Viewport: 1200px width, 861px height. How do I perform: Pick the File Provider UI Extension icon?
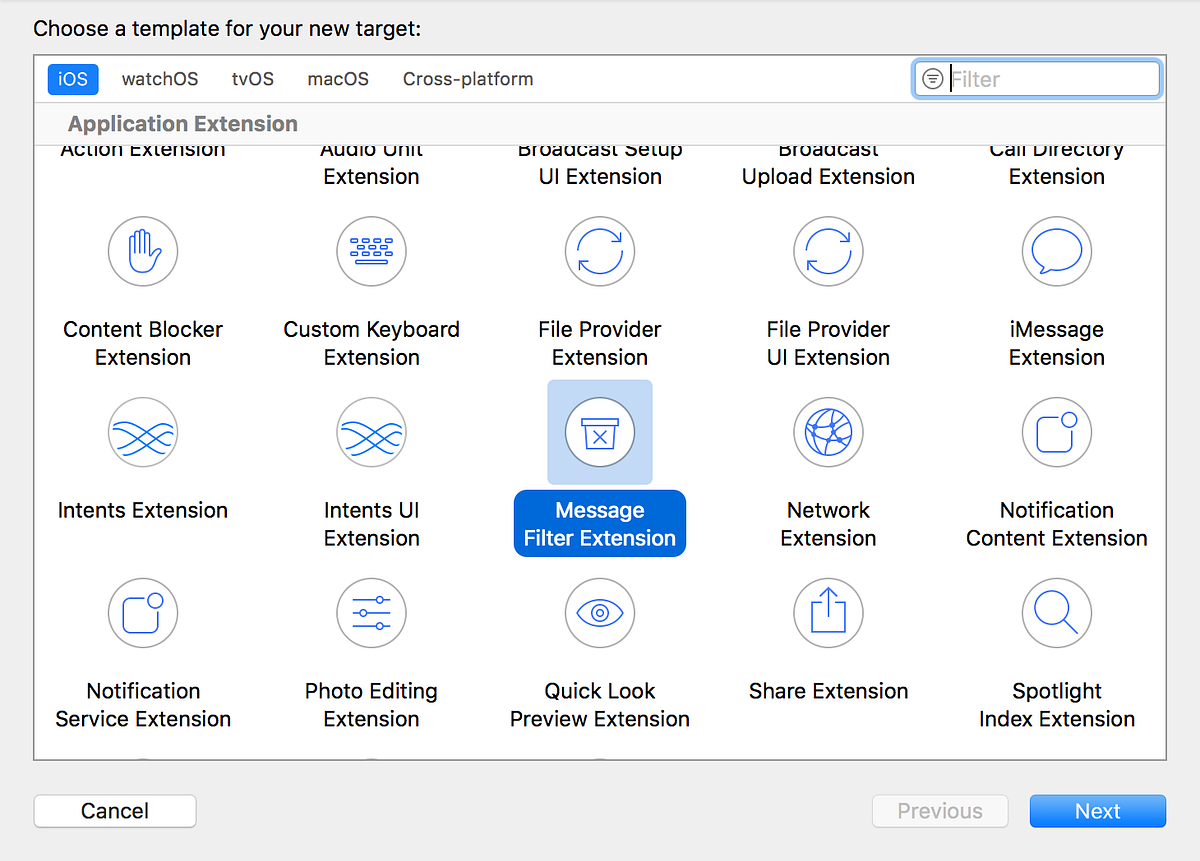click(828, 251)
